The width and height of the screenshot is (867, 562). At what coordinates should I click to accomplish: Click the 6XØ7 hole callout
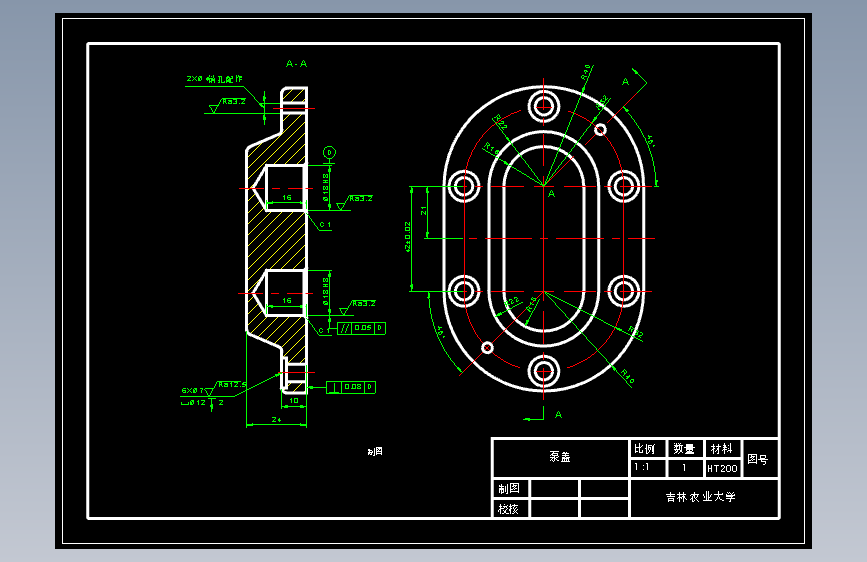pos(192,391)
